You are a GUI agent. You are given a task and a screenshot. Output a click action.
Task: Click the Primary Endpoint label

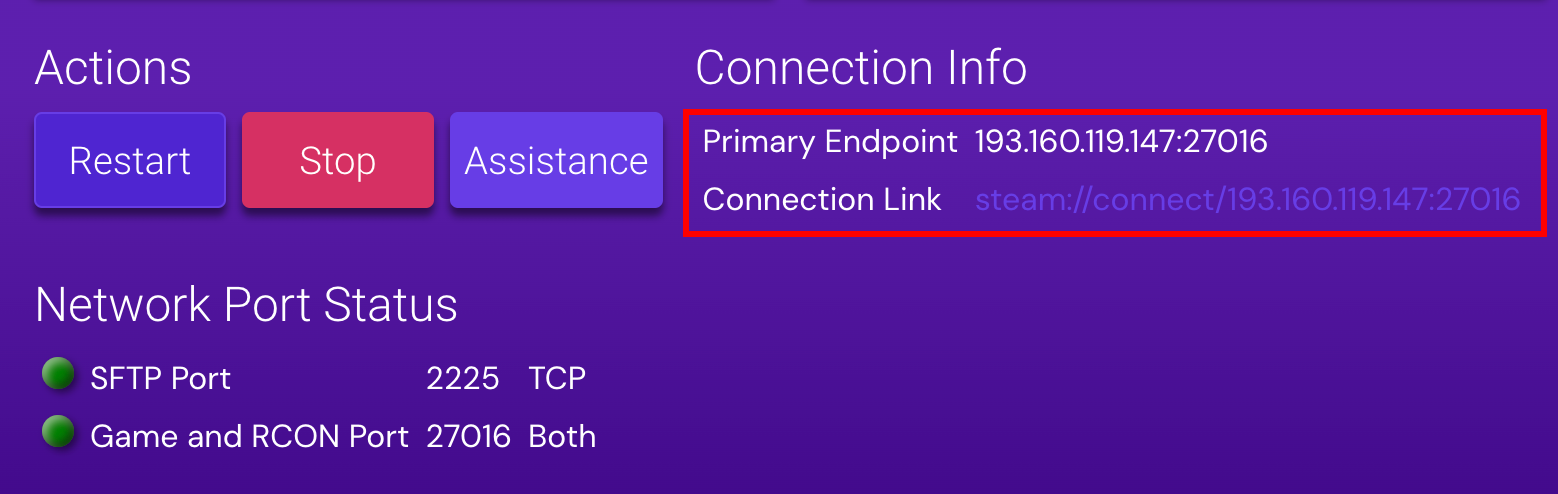(830, 141)
